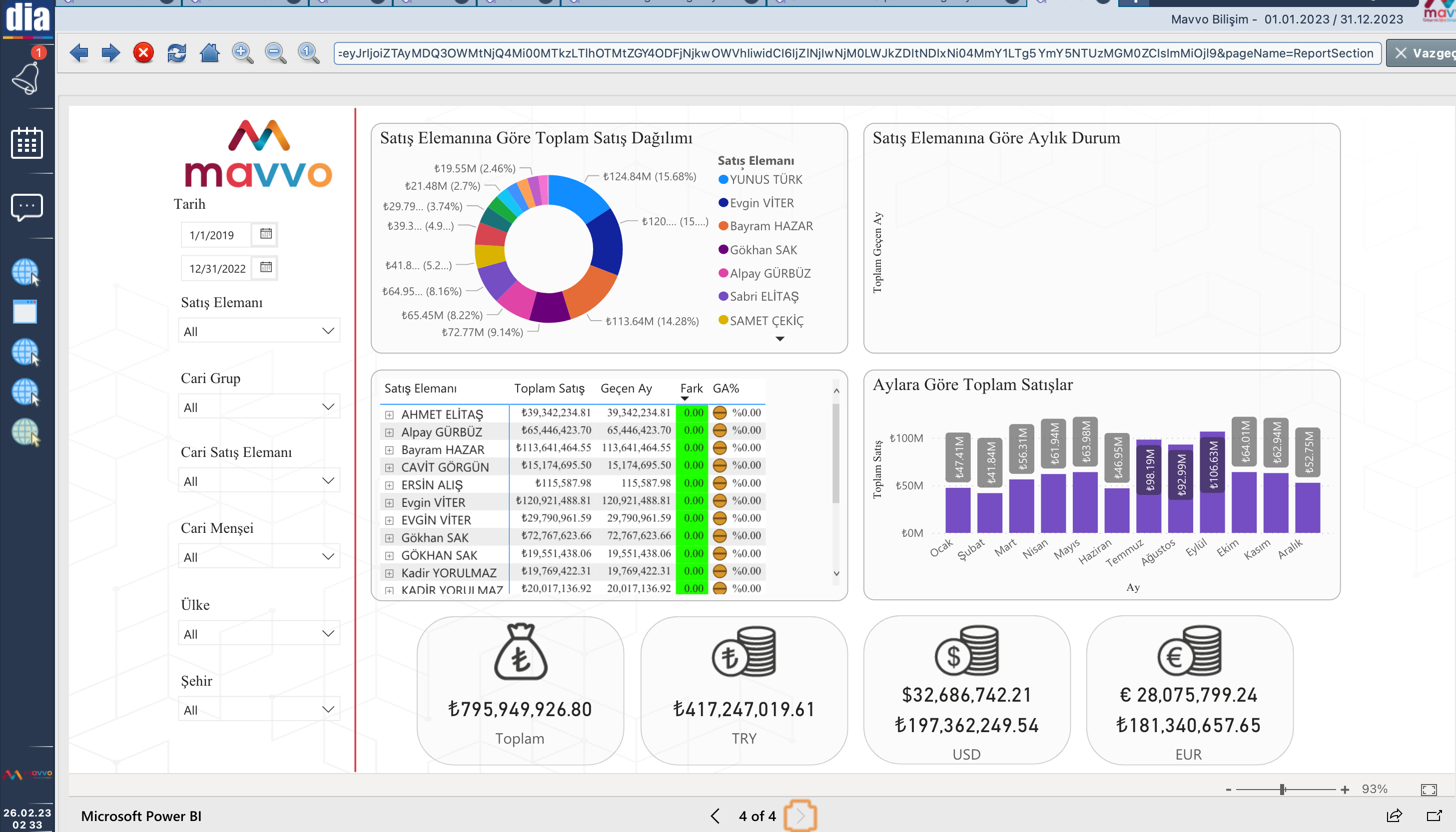Fit the report to page

point(1429,789)
